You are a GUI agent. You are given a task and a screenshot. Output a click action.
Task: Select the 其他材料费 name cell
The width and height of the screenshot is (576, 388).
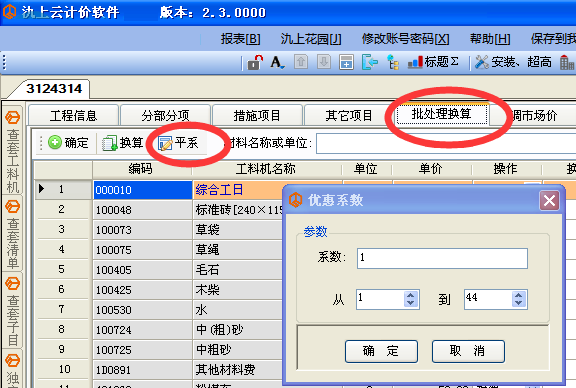point(238,369)
